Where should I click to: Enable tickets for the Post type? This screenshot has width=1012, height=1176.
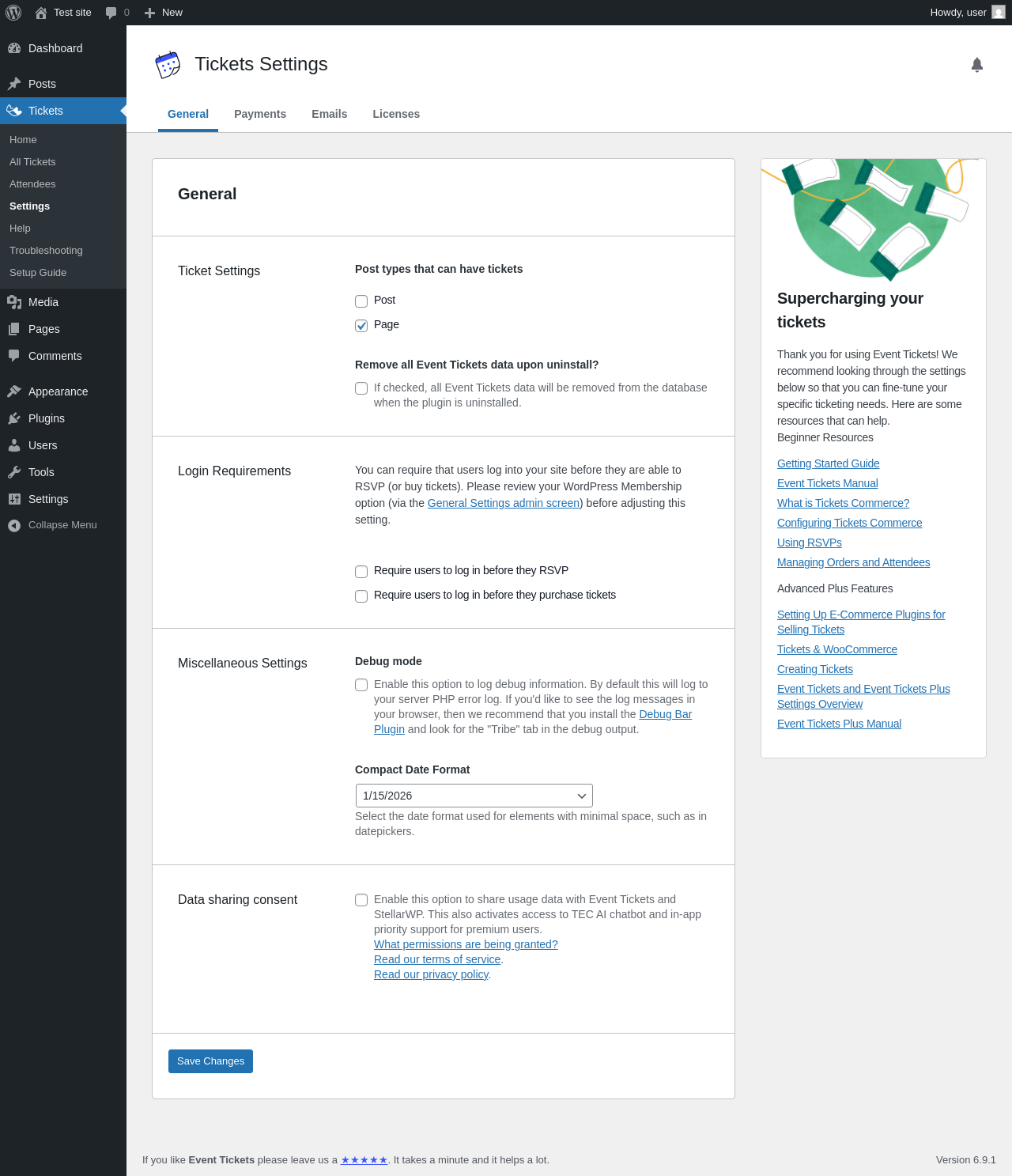pyautogui.click(x=361, y=301)
